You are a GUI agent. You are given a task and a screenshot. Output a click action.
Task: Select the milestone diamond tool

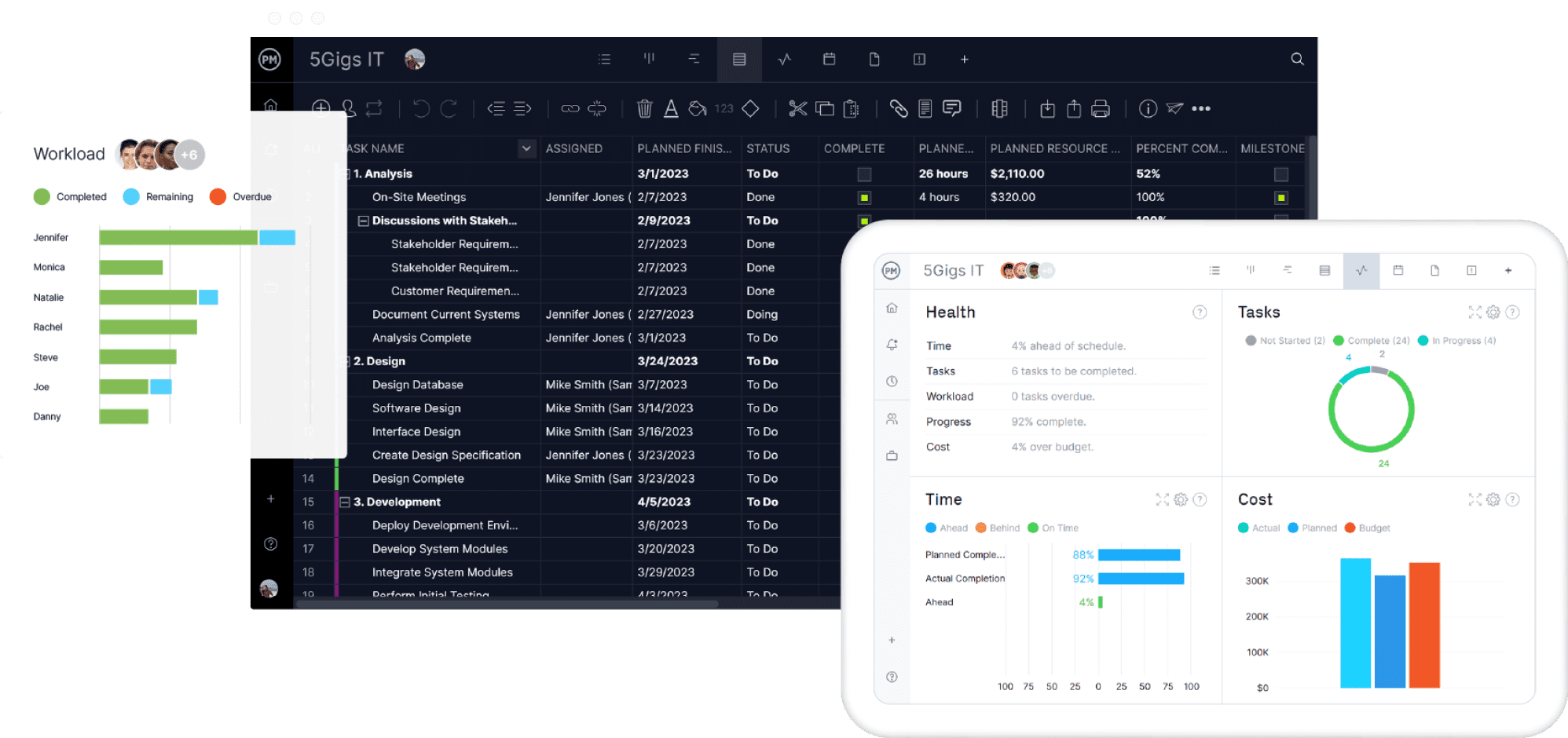click(x=750, y=108)
